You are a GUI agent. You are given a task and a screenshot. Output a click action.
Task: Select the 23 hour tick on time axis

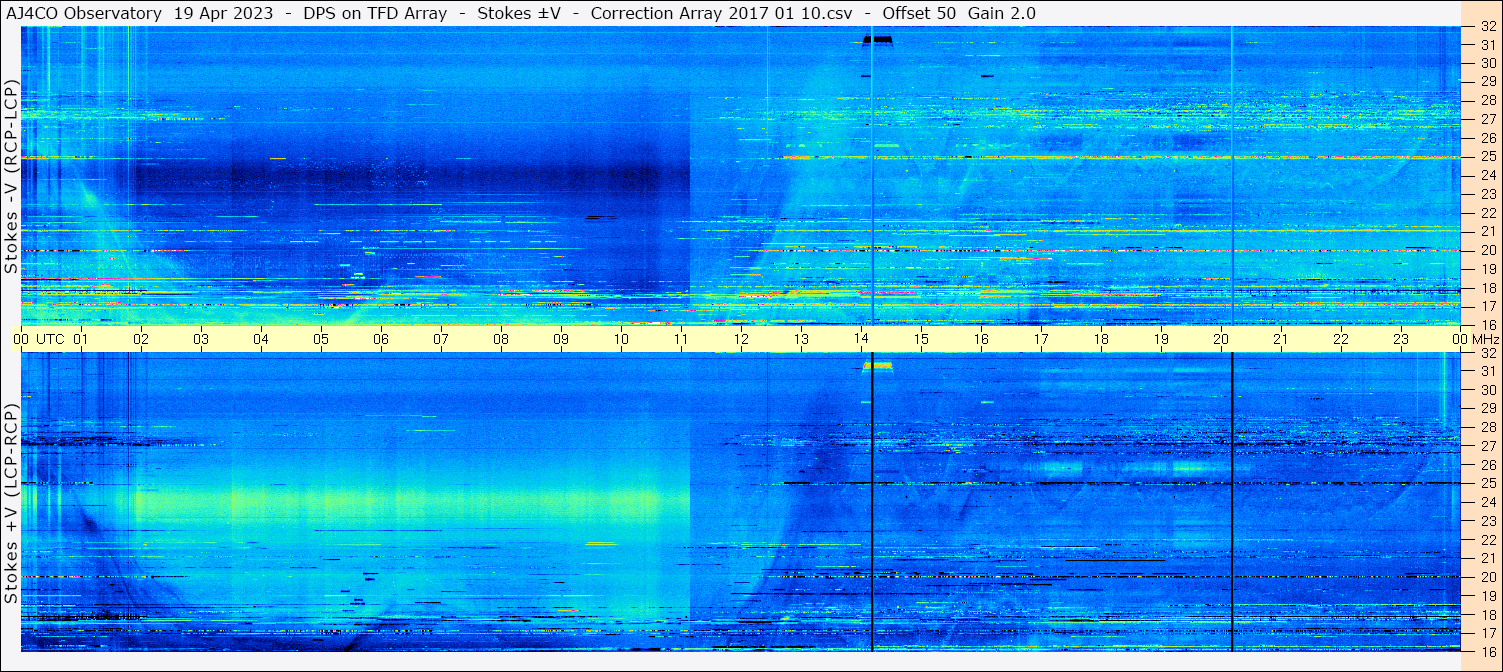[x=1401, y=339]
